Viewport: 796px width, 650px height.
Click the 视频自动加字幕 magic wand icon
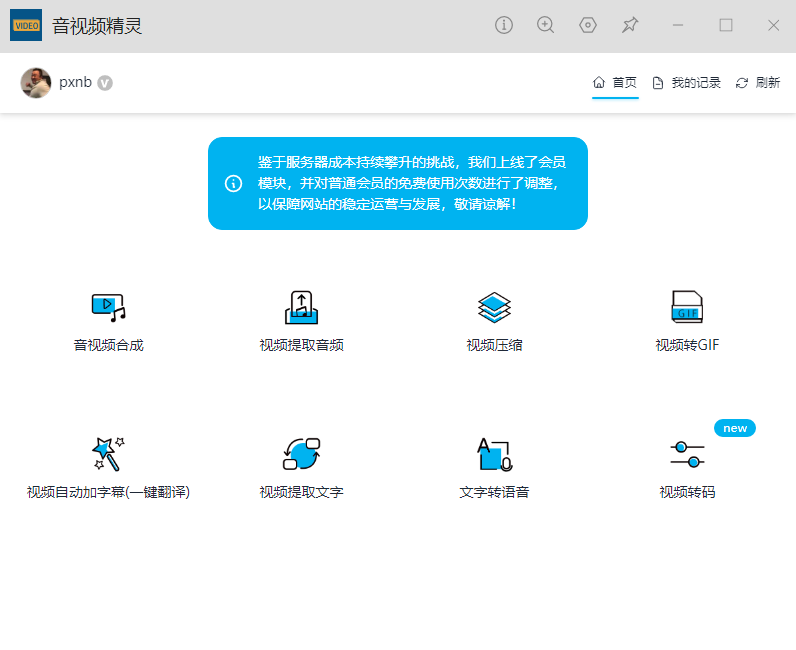click(108, 454)
